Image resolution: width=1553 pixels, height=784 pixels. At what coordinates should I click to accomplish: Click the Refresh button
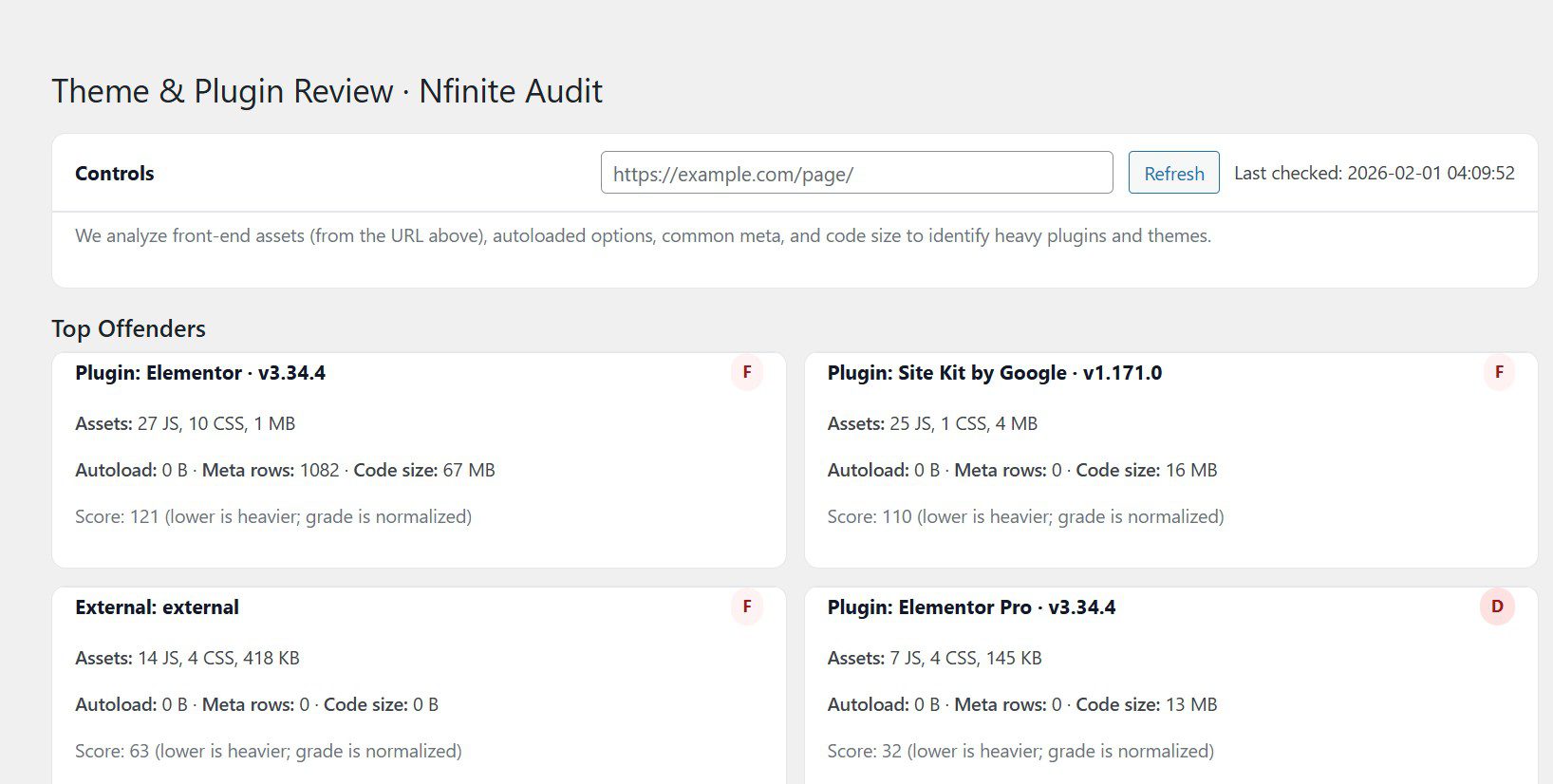[x=1173, y=173]
